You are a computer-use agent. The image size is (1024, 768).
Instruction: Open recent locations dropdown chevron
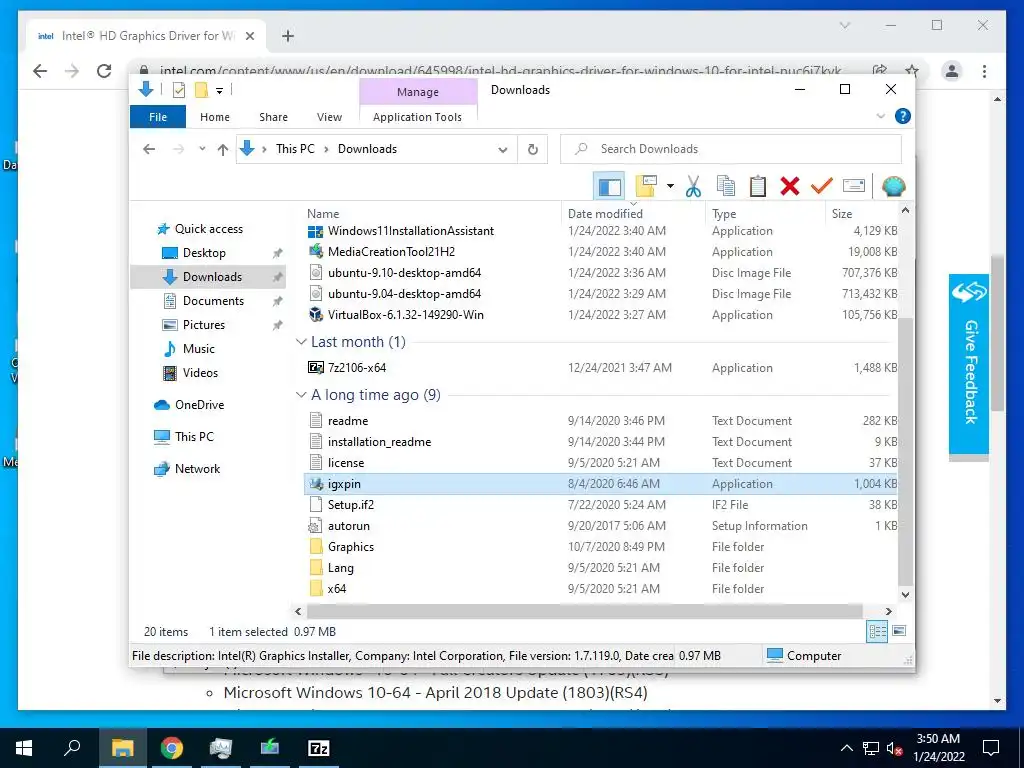202,150
